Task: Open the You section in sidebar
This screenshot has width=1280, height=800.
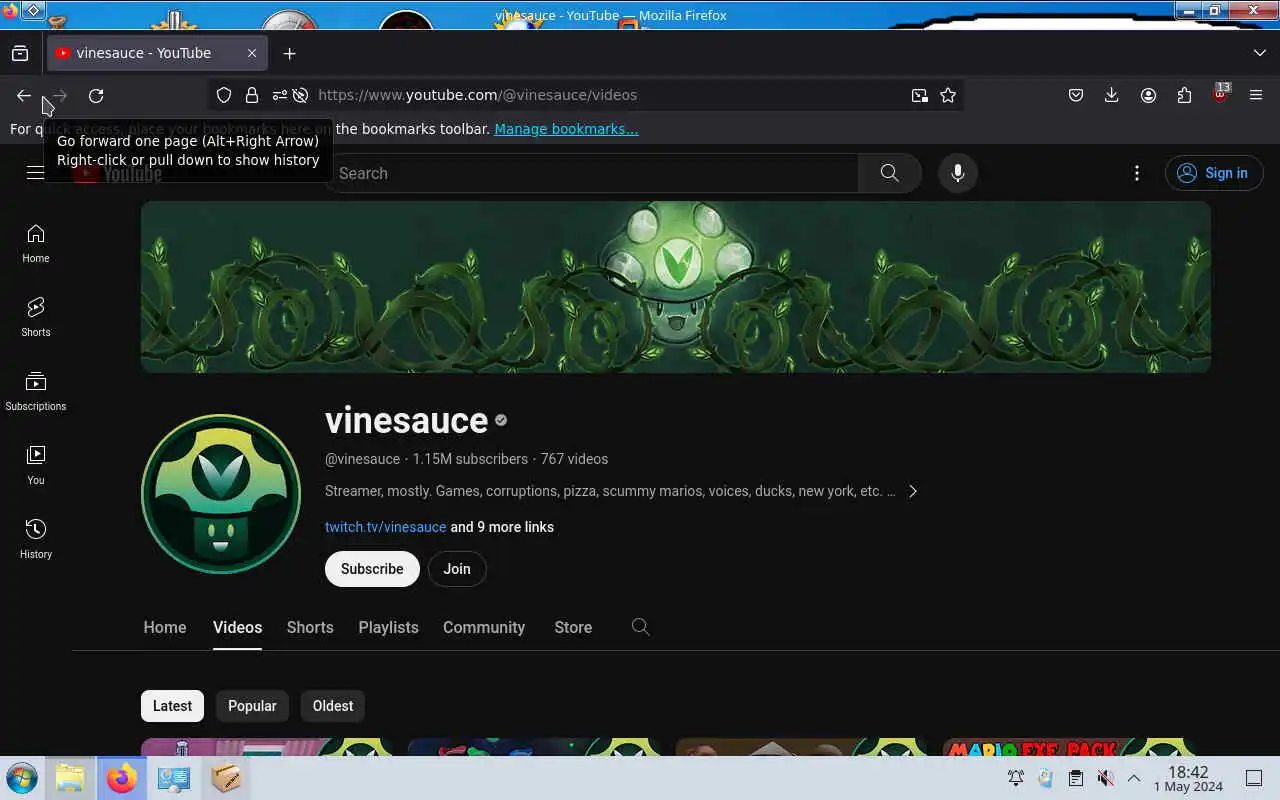Action: pyautogui.click(x=36, y=465)
